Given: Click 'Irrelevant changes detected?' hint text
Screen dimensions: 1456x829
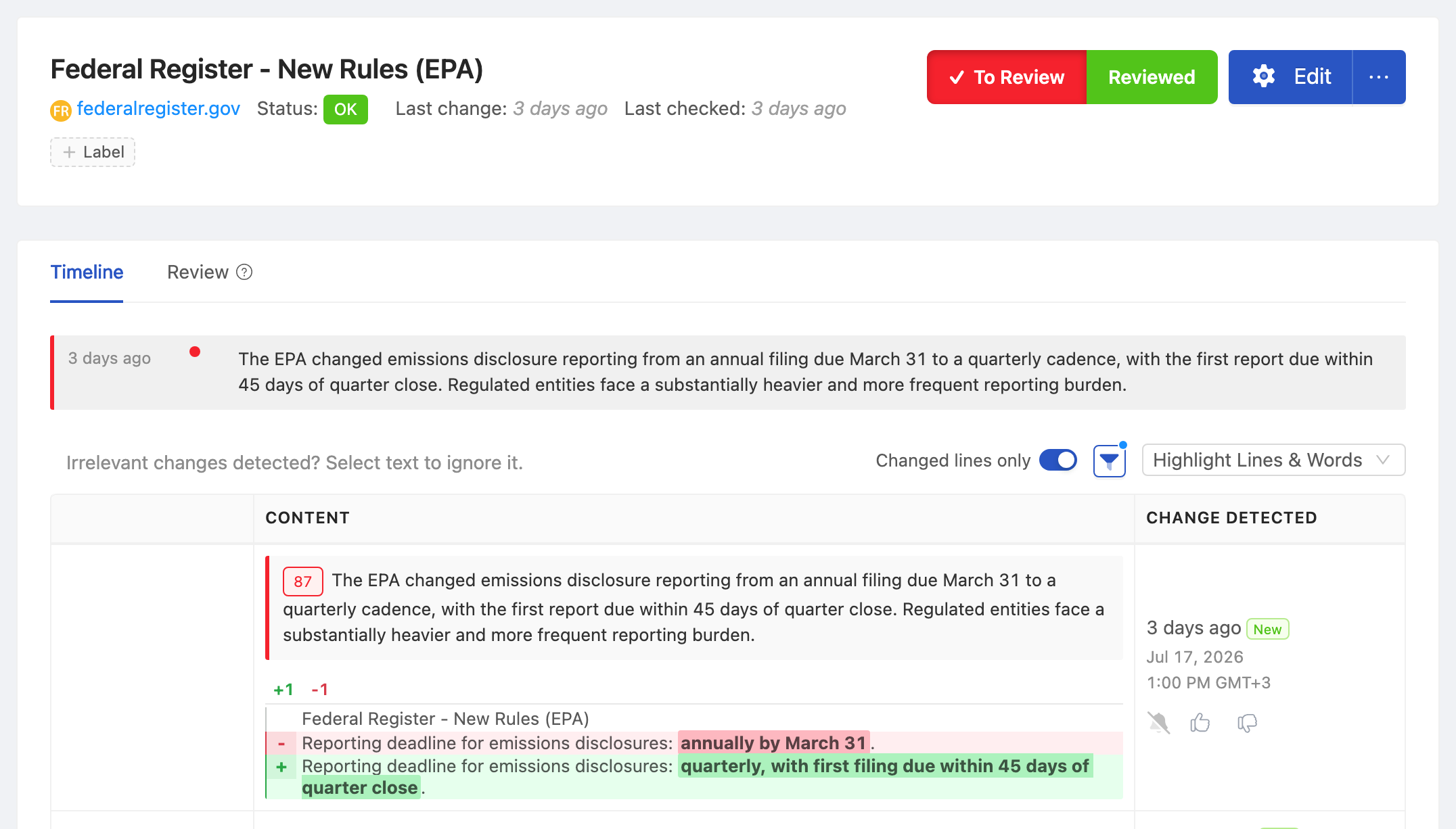Looking at the screenshot, I should coord(294,463).
